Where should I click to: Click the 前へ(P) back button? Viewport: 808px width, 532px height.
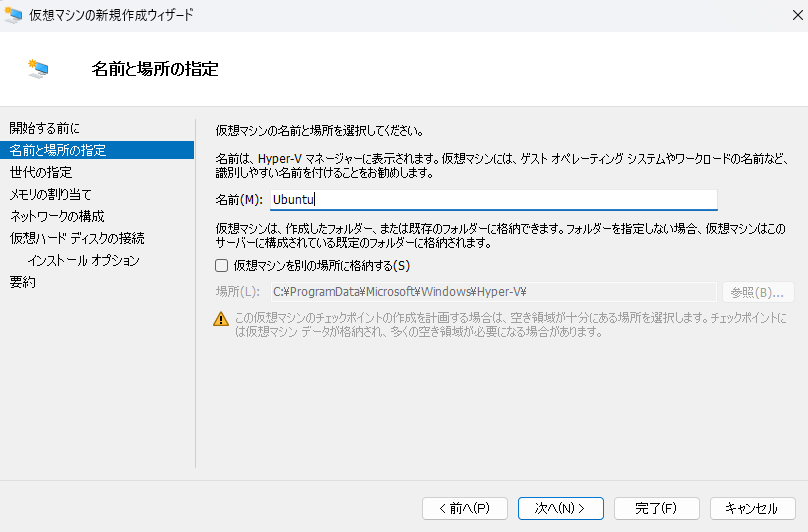pos(465,508)
